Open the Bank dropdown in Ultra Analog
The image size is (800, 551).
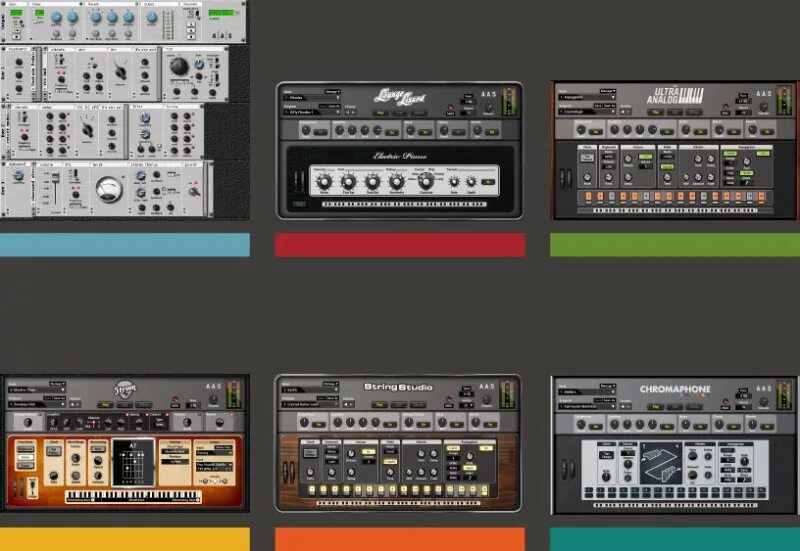point(587,97)
